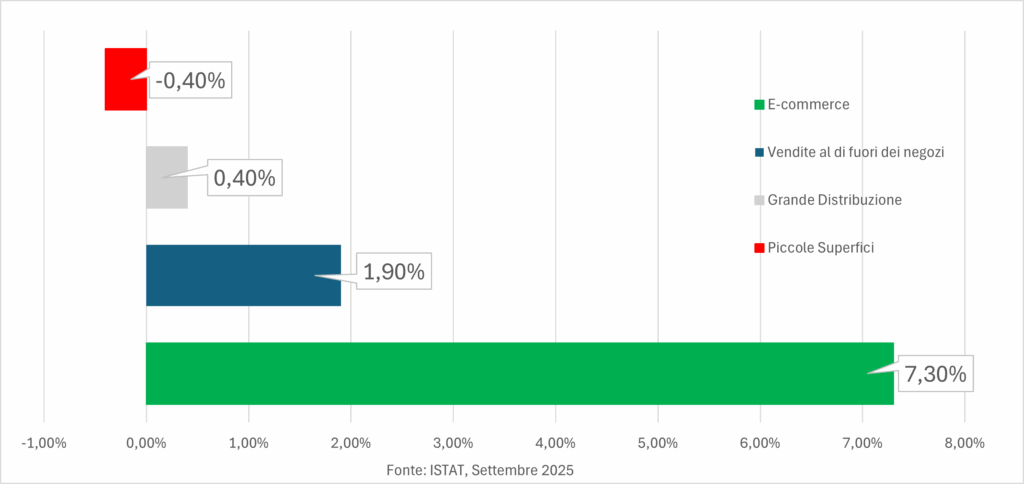Click the red negative bar
1024x484 pixels.
[x=126, y=79]
